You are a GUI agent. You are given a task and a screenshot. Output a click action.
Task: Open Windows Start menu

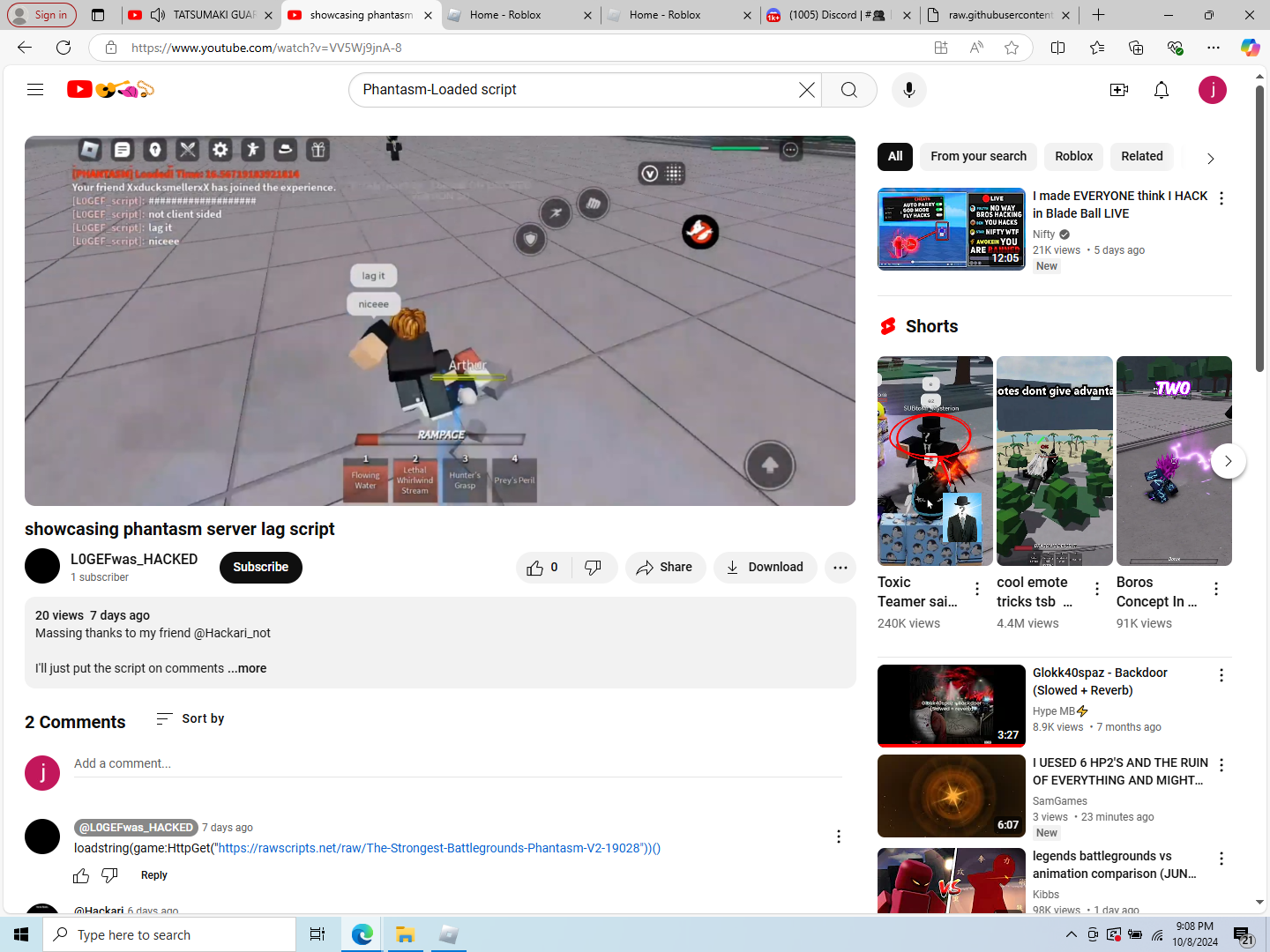21,934
